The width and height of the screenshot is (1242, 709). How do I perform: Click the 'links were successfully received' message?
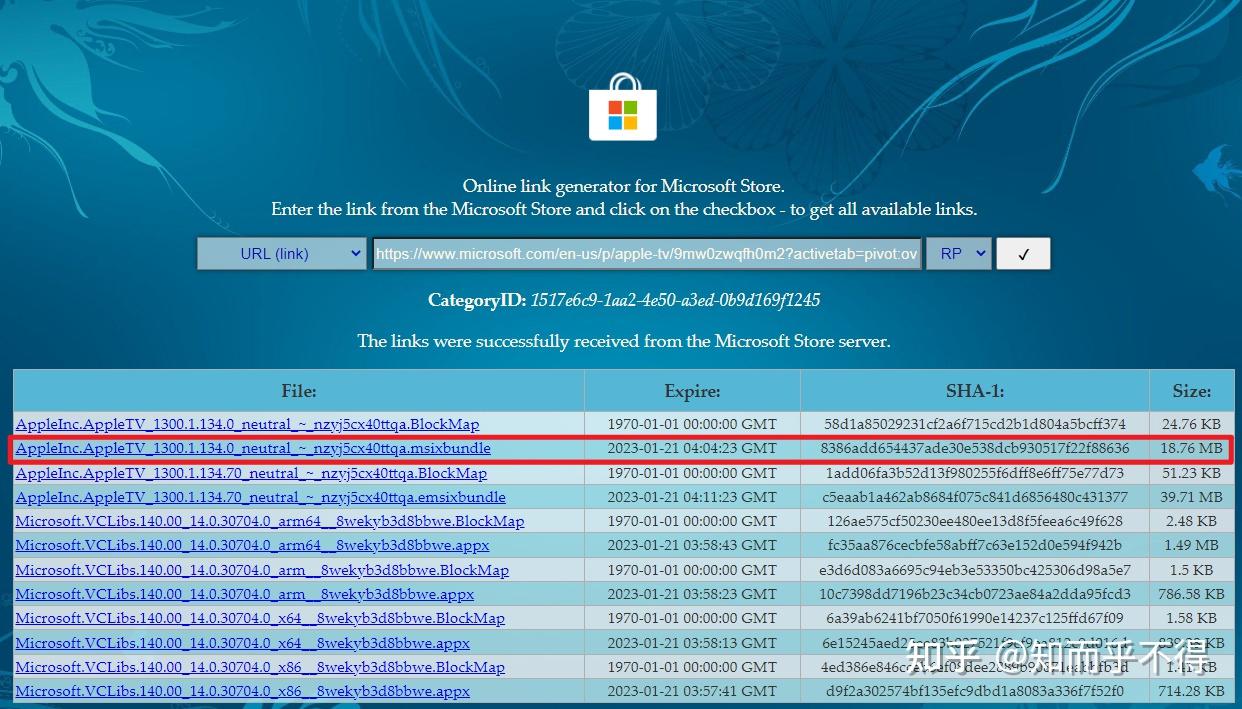pos(624,341)
